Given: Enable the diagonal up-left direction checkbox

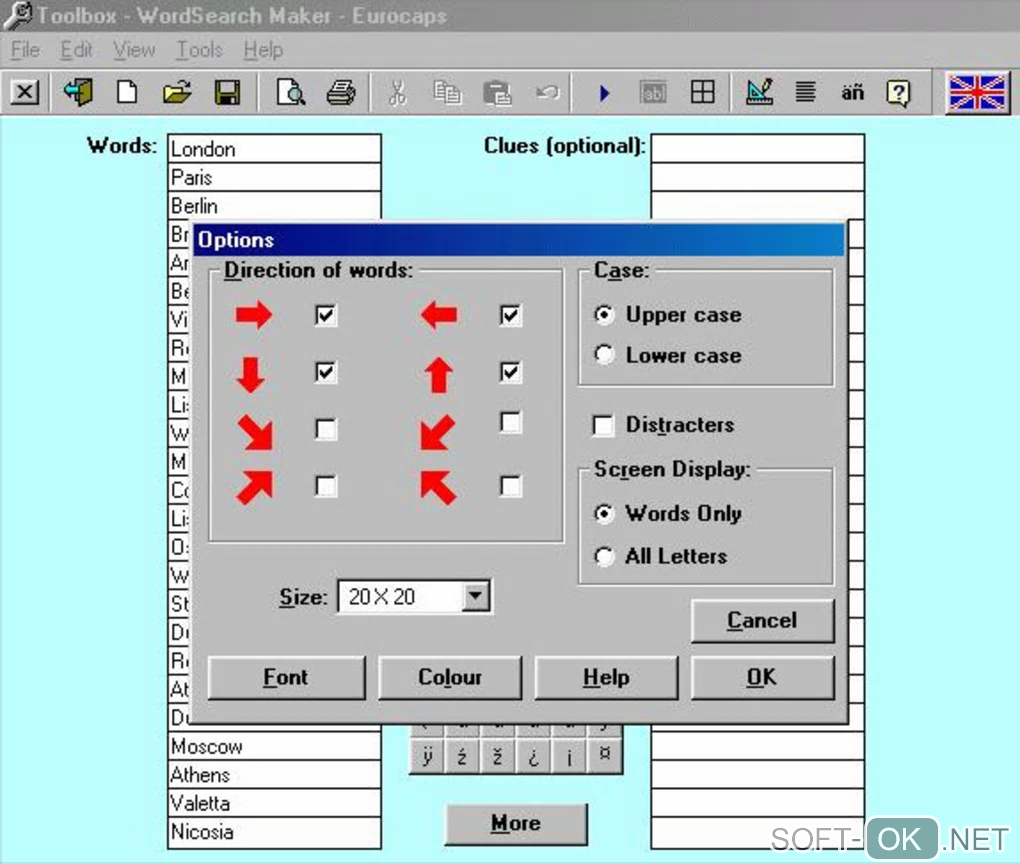Looking at the screenshot, I should 511,486.
